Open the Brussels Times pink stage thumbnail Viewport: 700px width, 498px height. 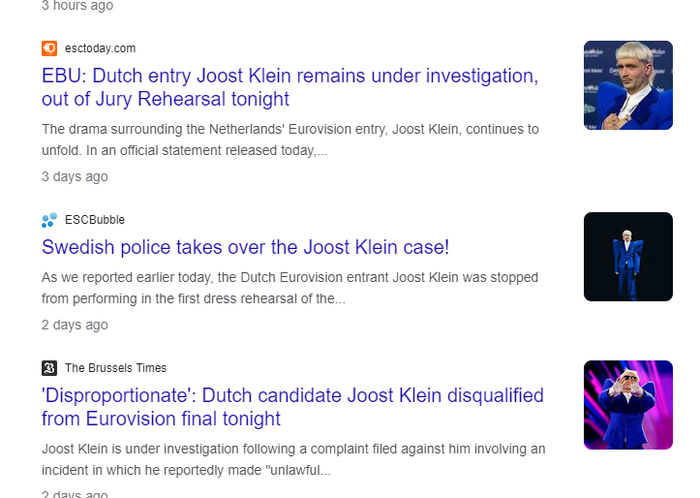tap(628, 404)
